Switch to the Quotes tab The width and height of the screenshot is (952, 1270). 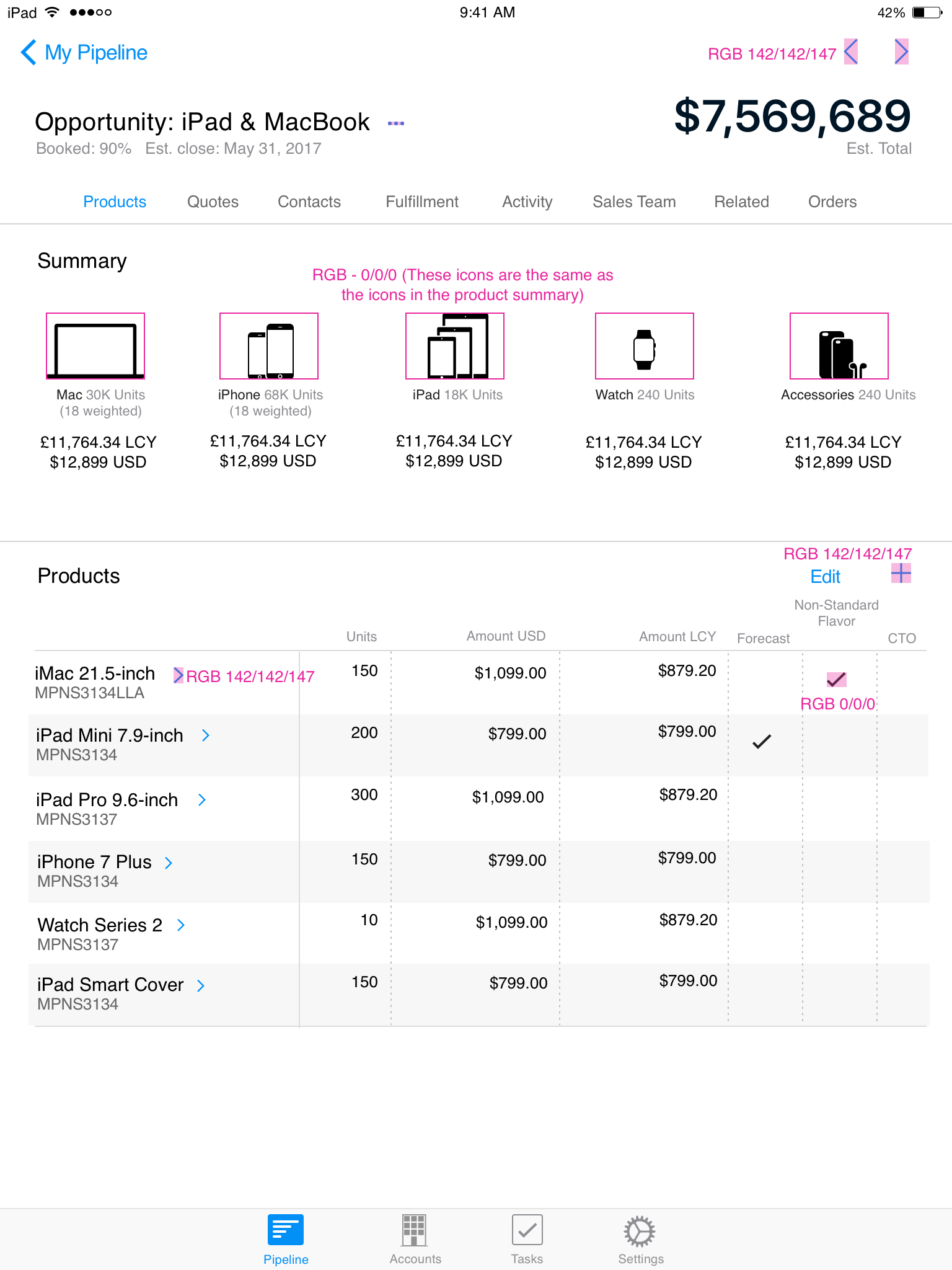213,202
